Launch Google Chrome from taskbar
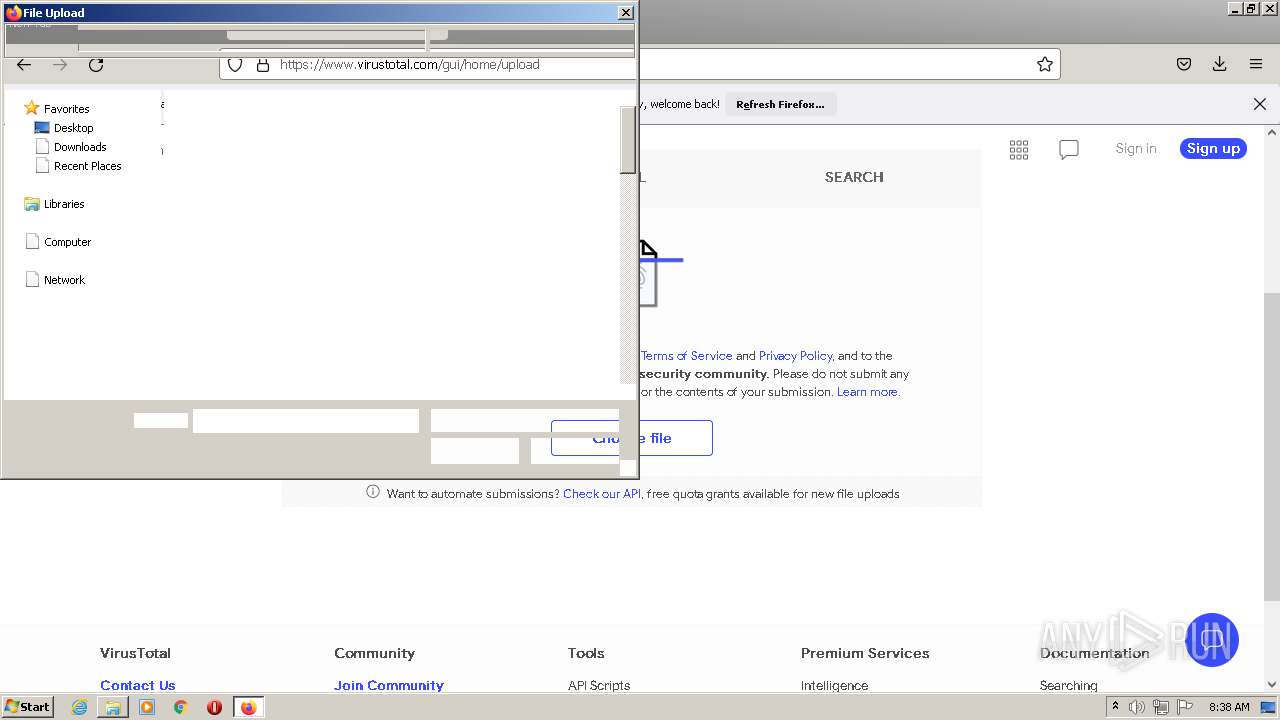The height and width of the screenshot is (720, 1280). (180, 707)
